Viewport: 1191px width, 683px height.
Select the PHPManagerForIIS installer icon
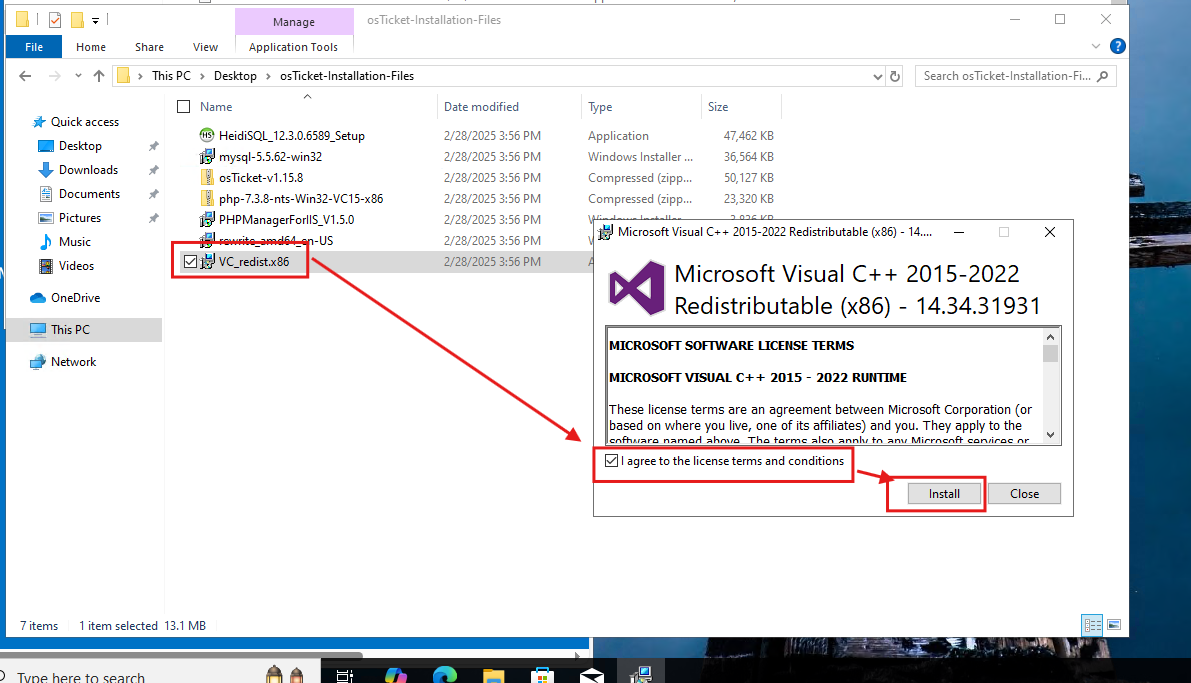pos(207,220)
